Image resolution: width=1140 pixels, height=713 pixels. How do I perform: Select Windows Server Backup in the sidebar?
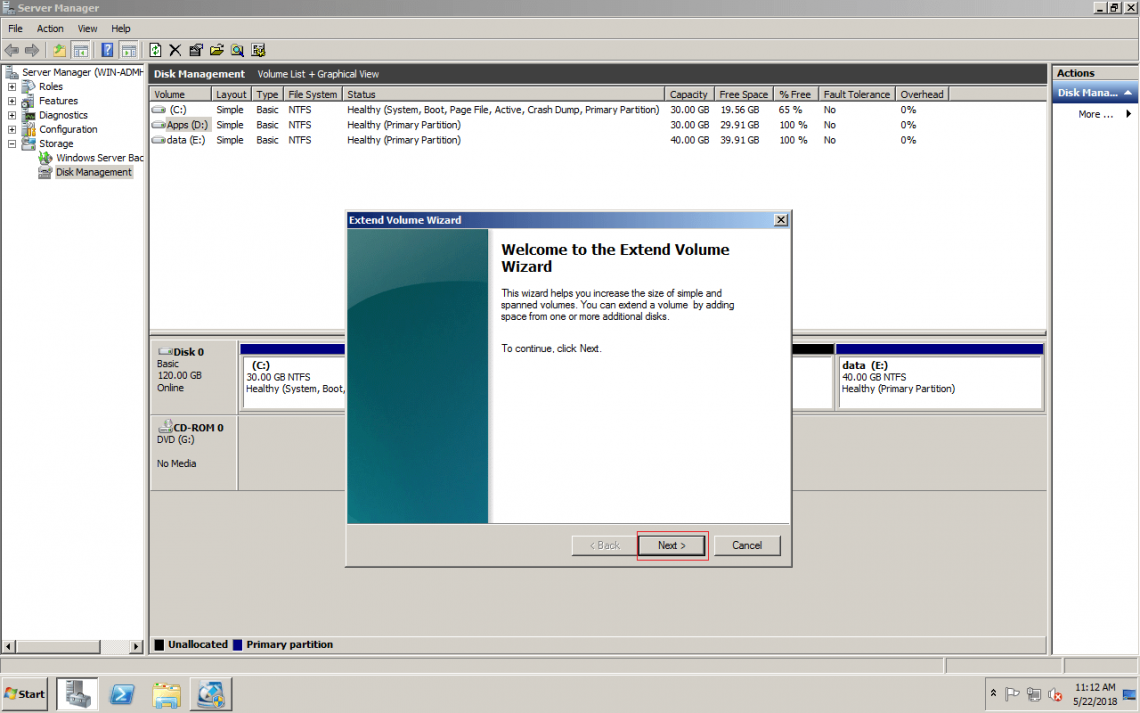coord(100,157)
